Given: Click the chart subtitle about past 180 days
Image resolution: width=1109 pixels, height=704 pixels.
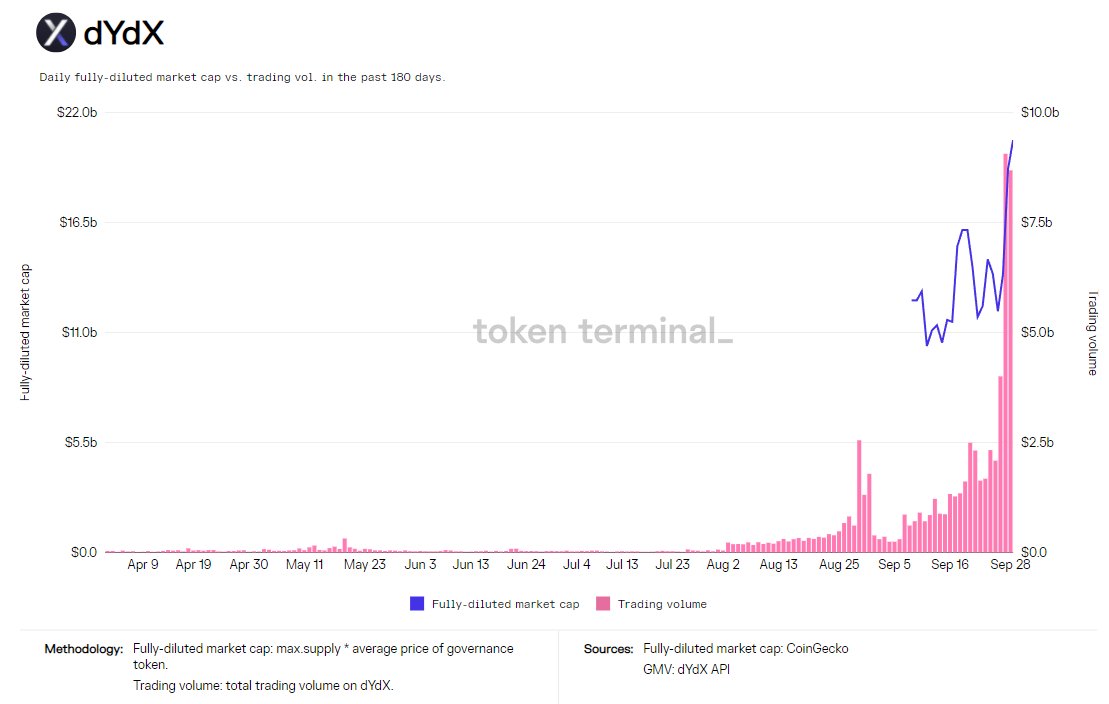Looking at the screenshot, I should 242,77.
